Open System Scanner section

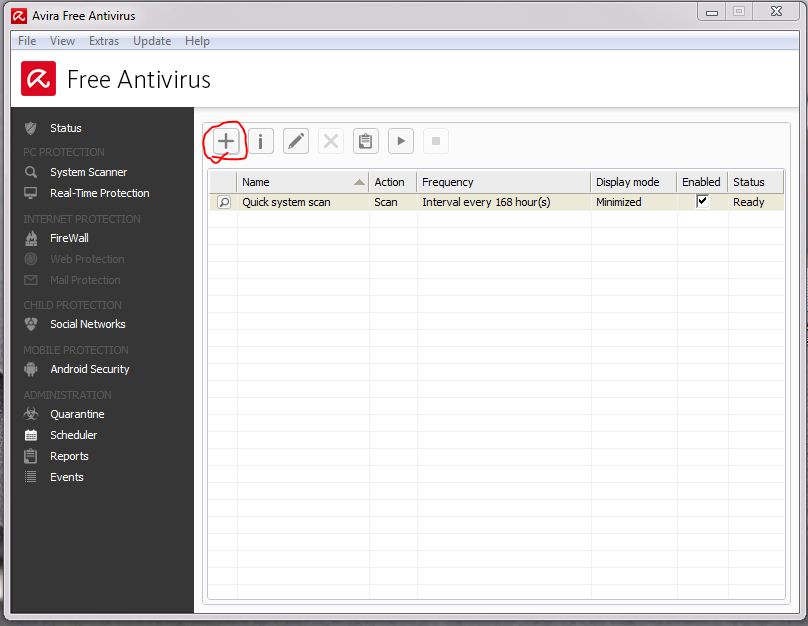click(x=88, y=172)
